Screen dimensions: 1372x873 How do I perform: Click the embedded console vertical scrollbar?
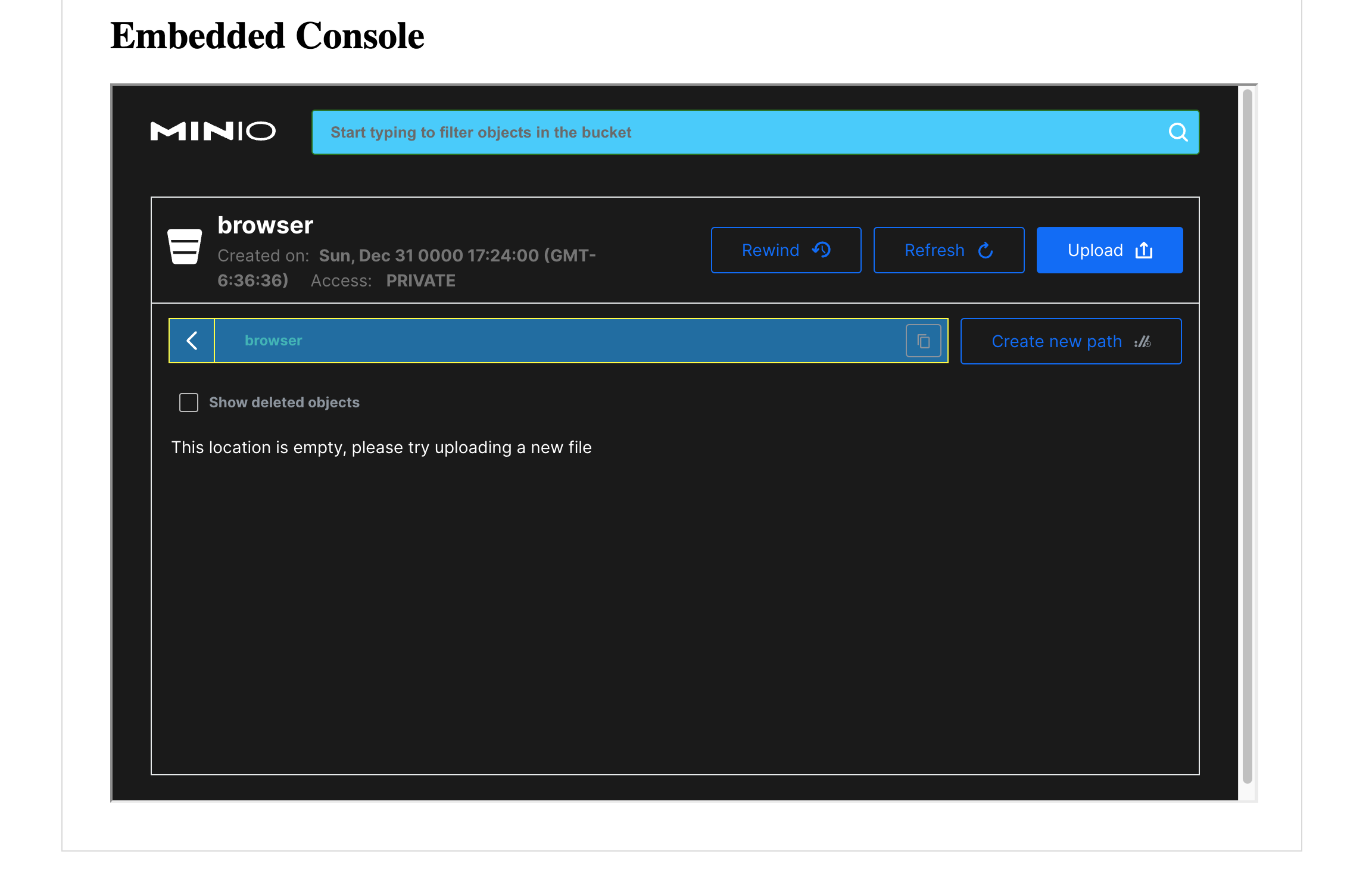click(x=1248, y=436)
